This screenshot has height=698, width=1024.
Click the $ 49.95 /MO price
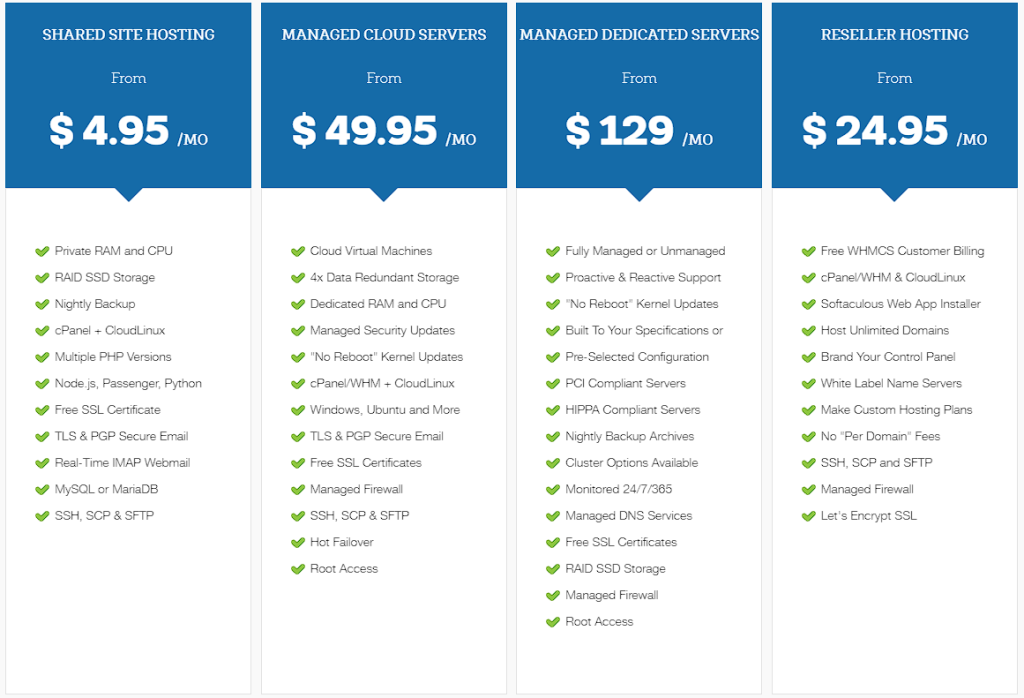coord(384,131)
